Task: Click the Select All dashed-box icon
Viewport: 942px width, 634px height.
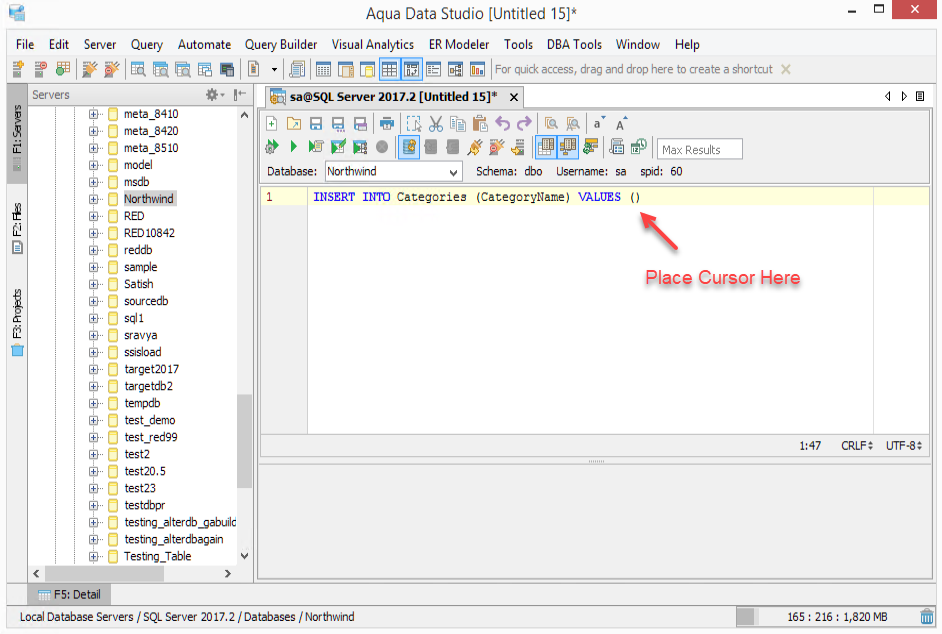Action: [413, 124]
